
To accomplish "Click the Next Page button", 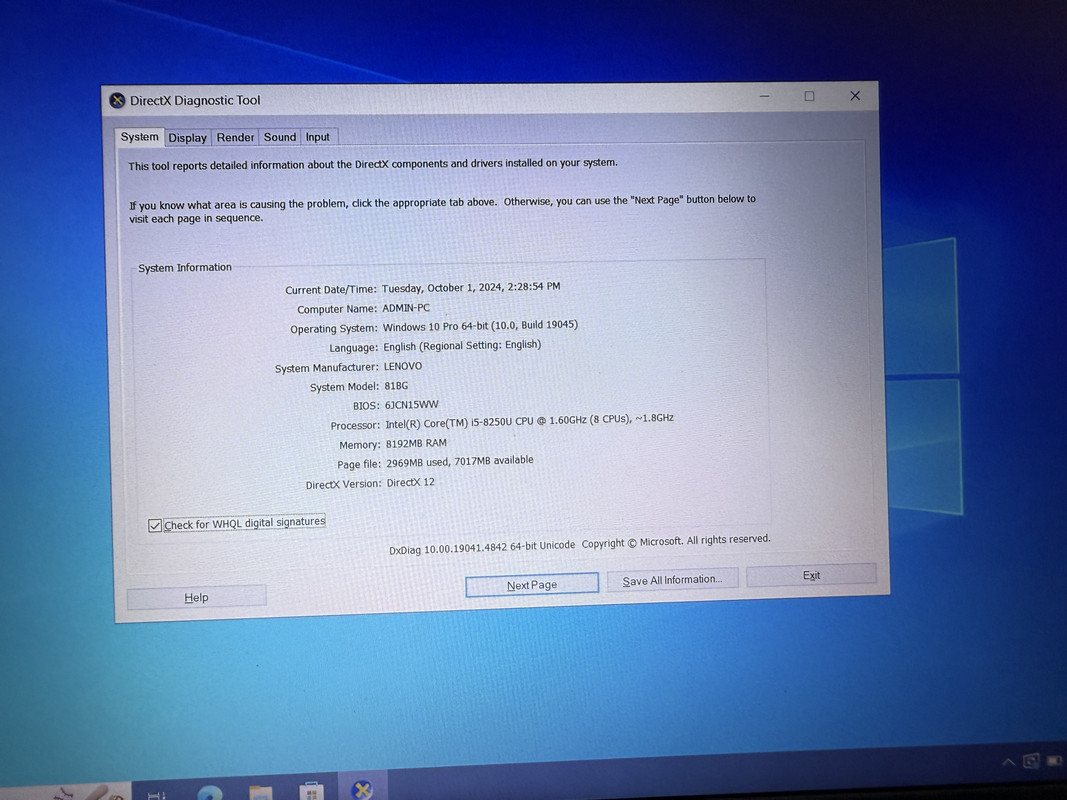I will click(532, 585).
